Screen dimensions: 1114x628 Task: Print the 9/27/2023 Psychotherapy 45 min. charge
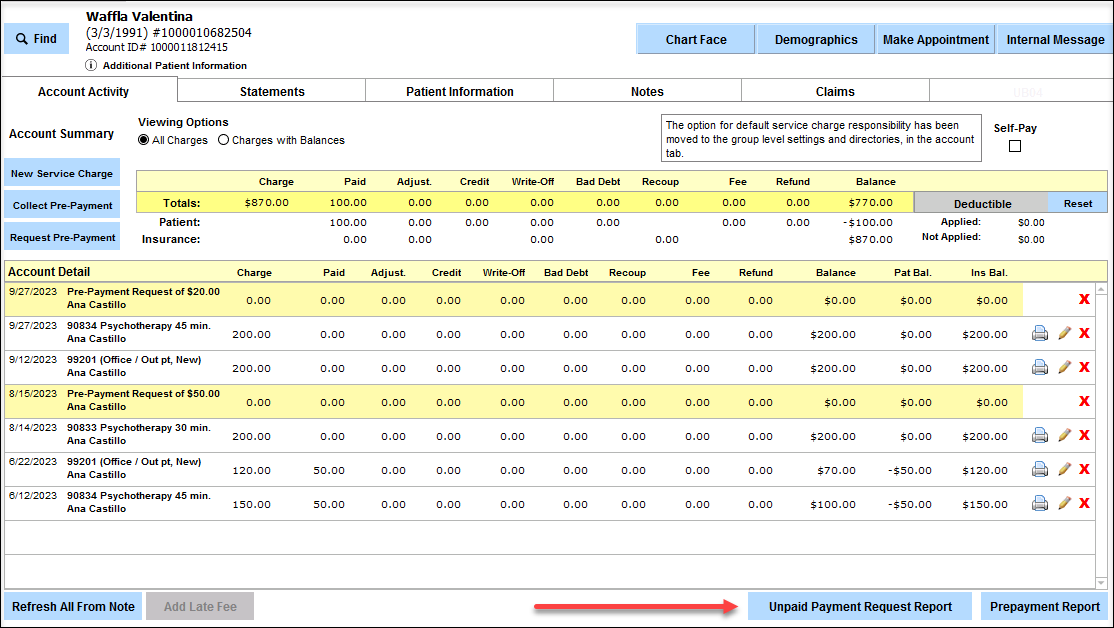pos(1040,334)
